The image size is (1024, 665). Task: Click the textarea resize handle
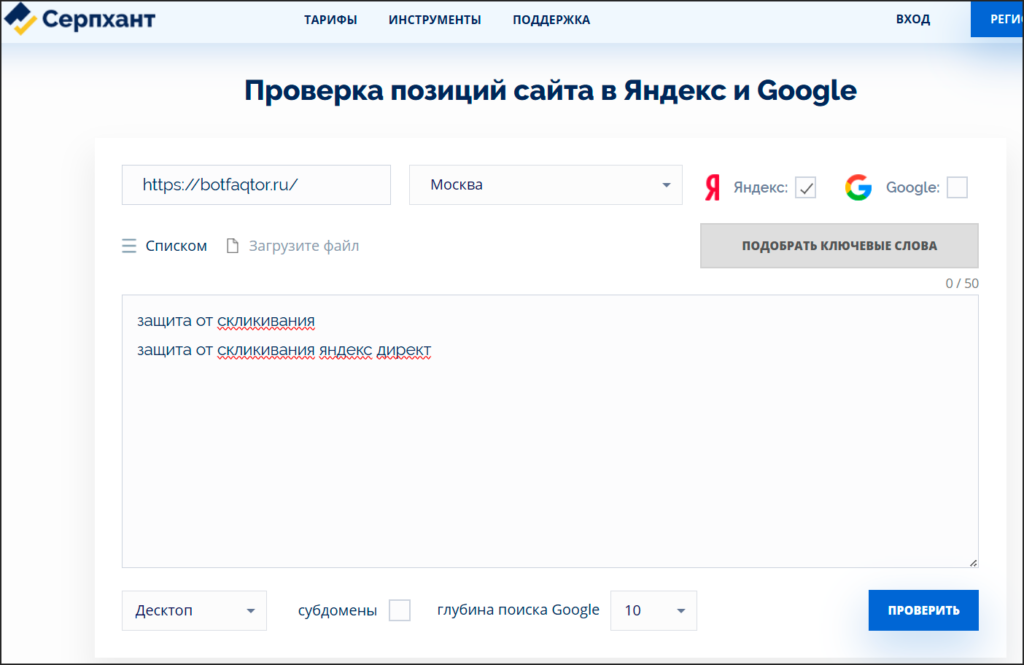(973, 562)
